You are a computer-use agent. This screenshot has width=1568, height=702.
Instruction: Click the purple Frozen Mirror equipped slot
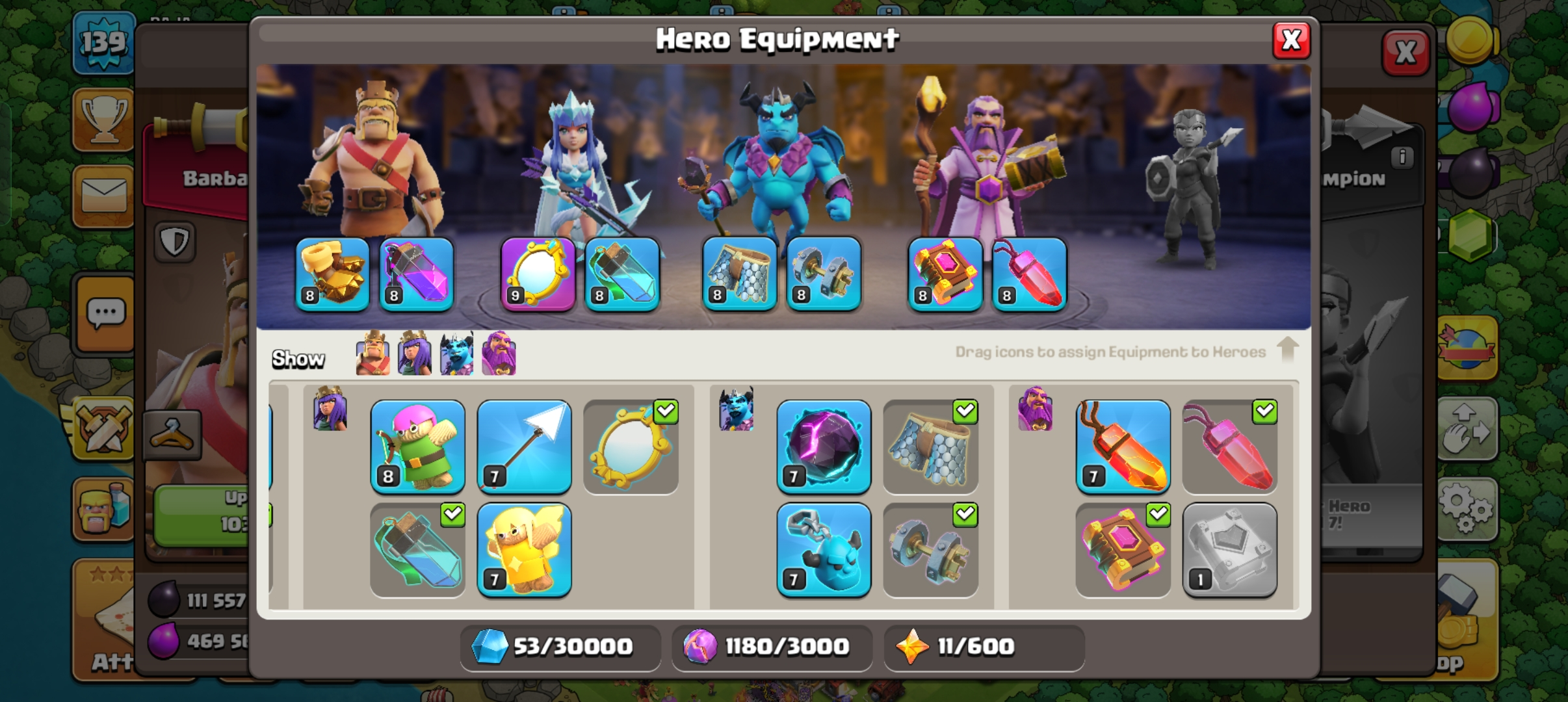[x=538, y=274]
